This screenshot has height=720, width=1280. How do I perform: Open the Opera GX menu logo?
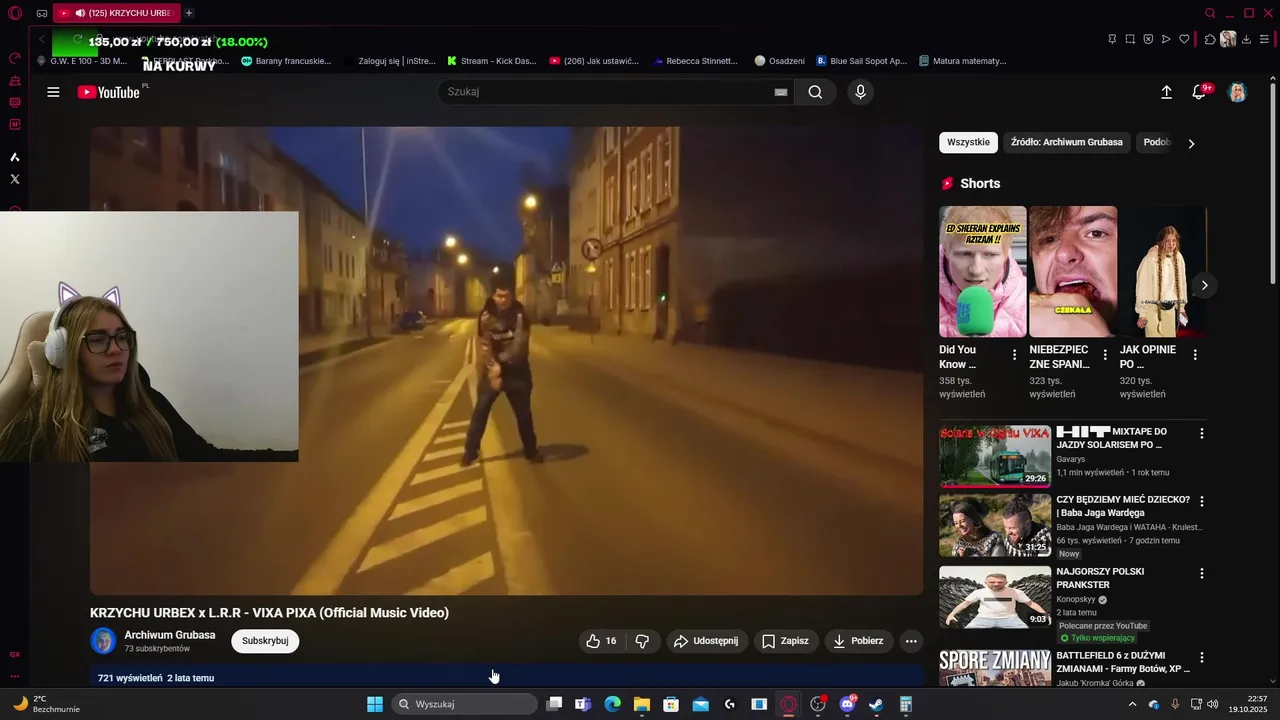pyautogui.click(x=14, y=13)
